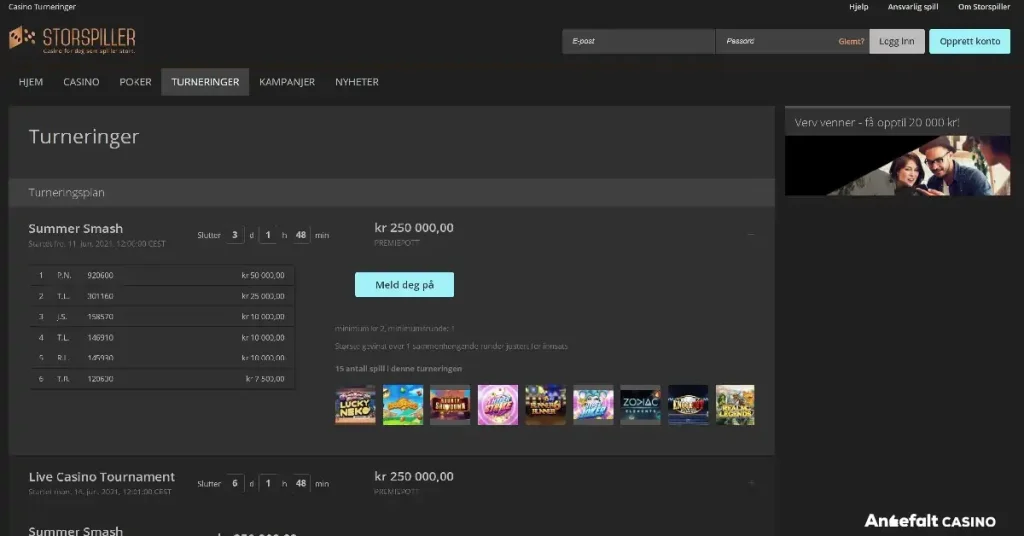This screenshot has width=1024, height=536.
Task: Open the Verv venner promo banner
Action: tap(897, 165)
